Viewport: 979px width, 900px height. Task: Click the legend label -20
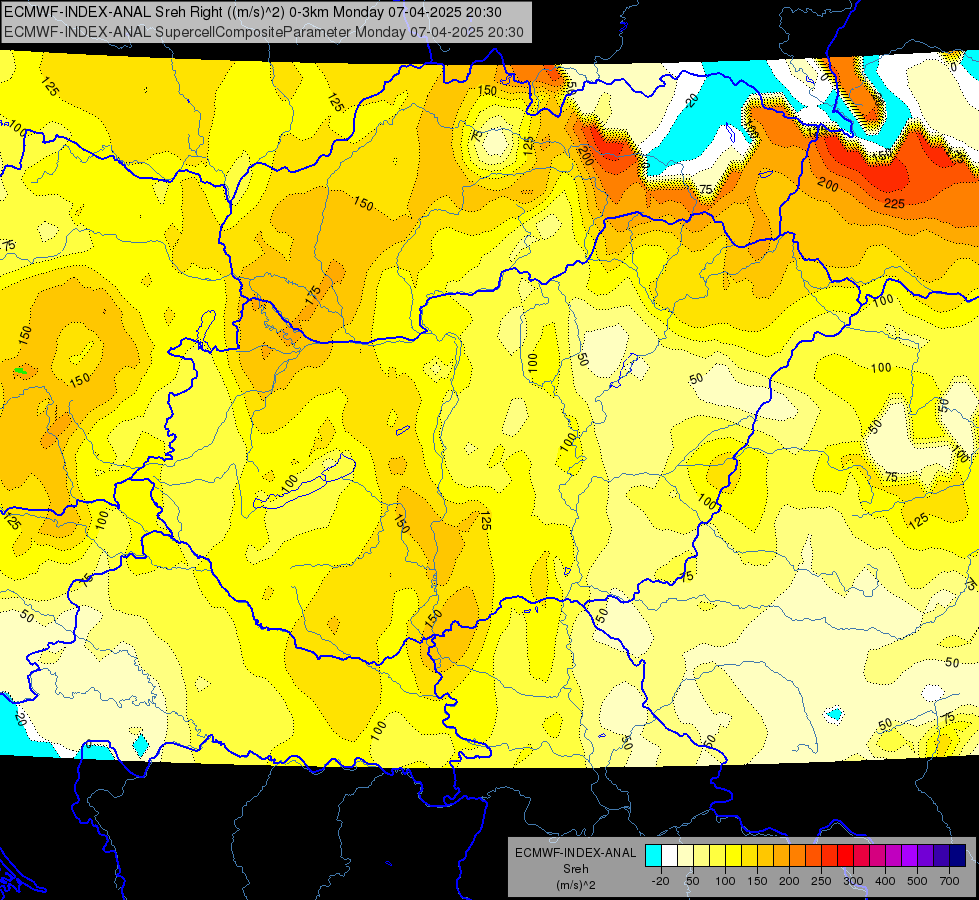pos(661,881)
